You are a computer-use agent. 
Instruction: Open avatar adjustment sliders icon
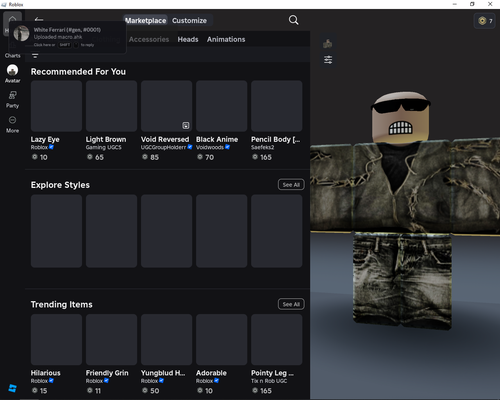[x=328, y=60]
